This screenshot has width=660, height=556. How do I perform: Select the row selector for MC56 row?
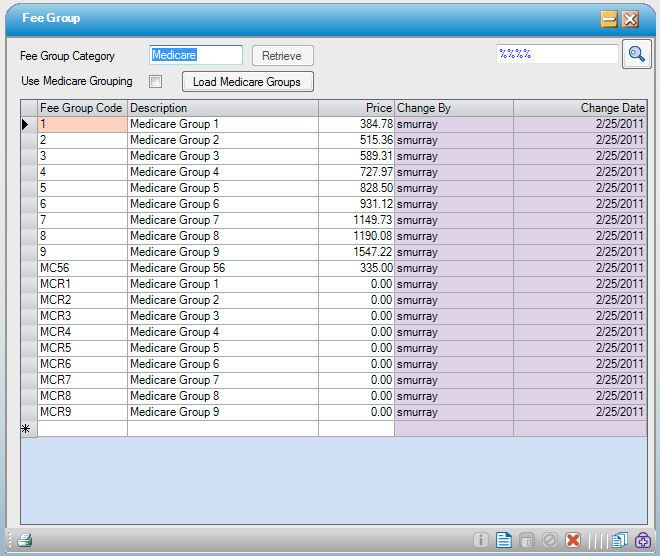click(29, 268)
